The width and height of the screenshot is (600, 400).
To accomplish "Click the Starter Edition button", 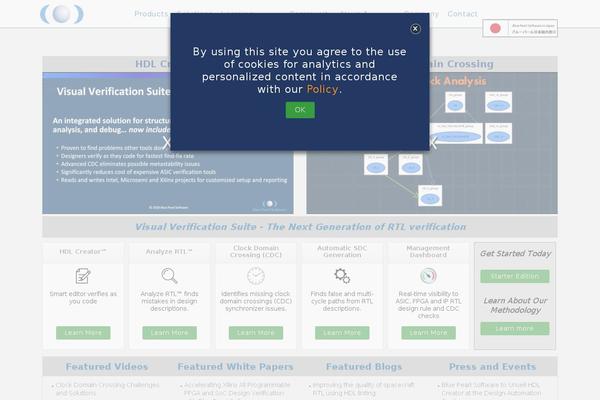I will pos(515,276).
